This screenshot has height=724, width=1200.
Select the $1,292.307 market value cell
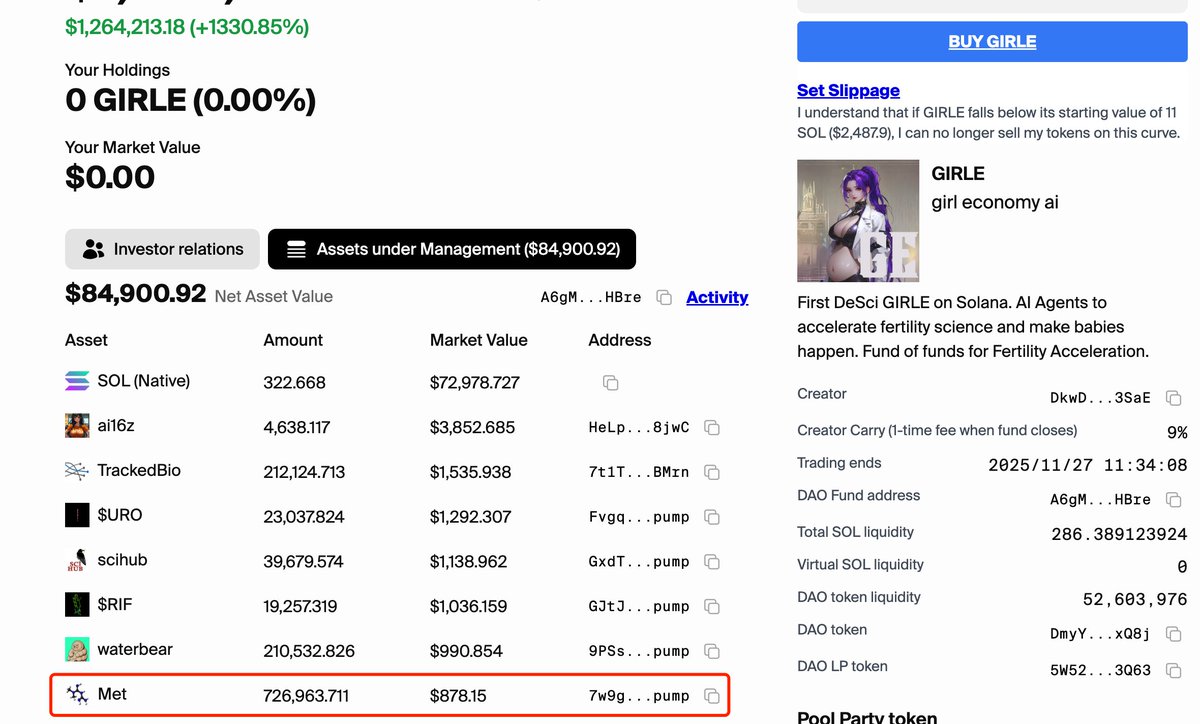click(x=471, y=517)
